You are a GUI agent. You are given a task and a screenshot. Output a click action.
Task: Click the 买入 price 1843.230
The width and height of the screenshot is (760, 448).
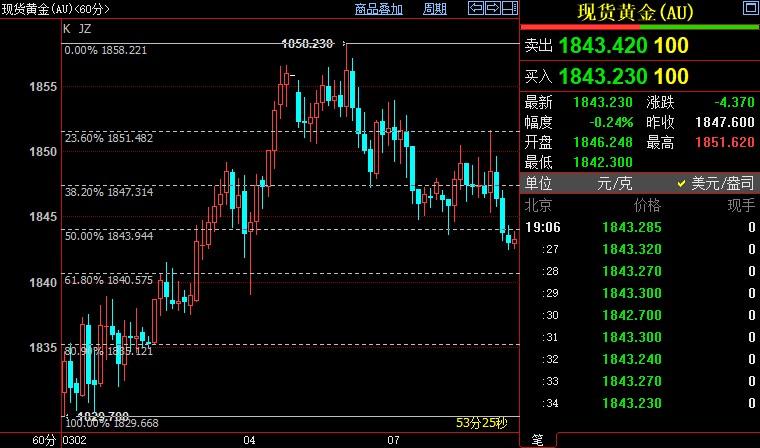point(603,76)
